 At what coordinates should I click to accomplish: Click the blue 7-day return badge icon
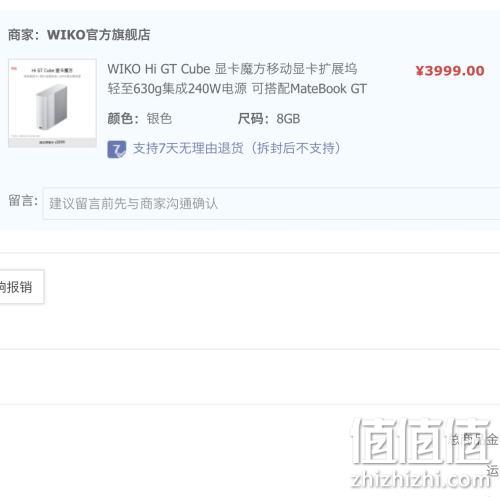point(117,149)
